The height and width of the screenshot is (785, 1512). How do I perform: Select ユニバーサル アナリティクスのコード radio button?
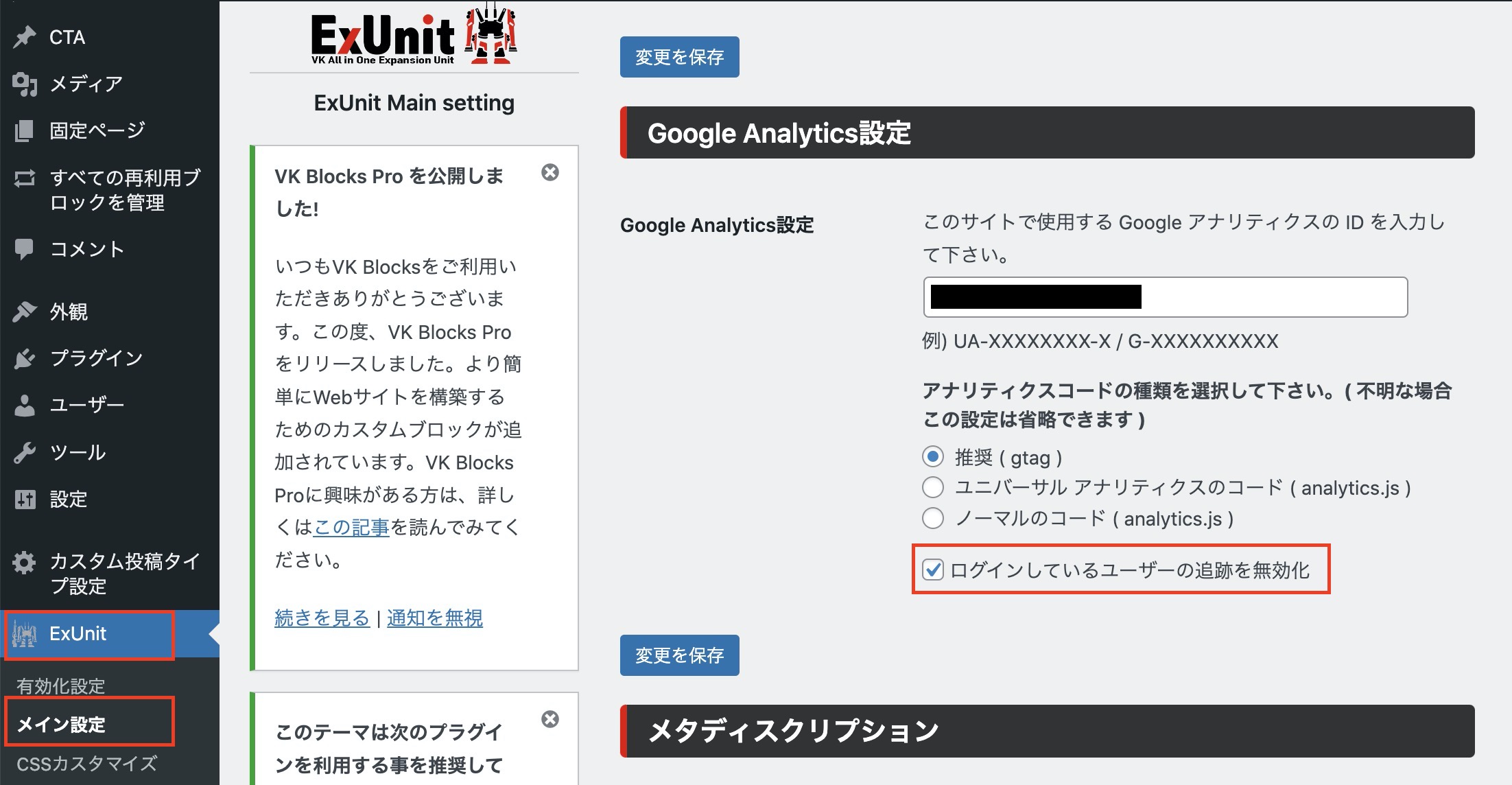click(x=932, y=487)
